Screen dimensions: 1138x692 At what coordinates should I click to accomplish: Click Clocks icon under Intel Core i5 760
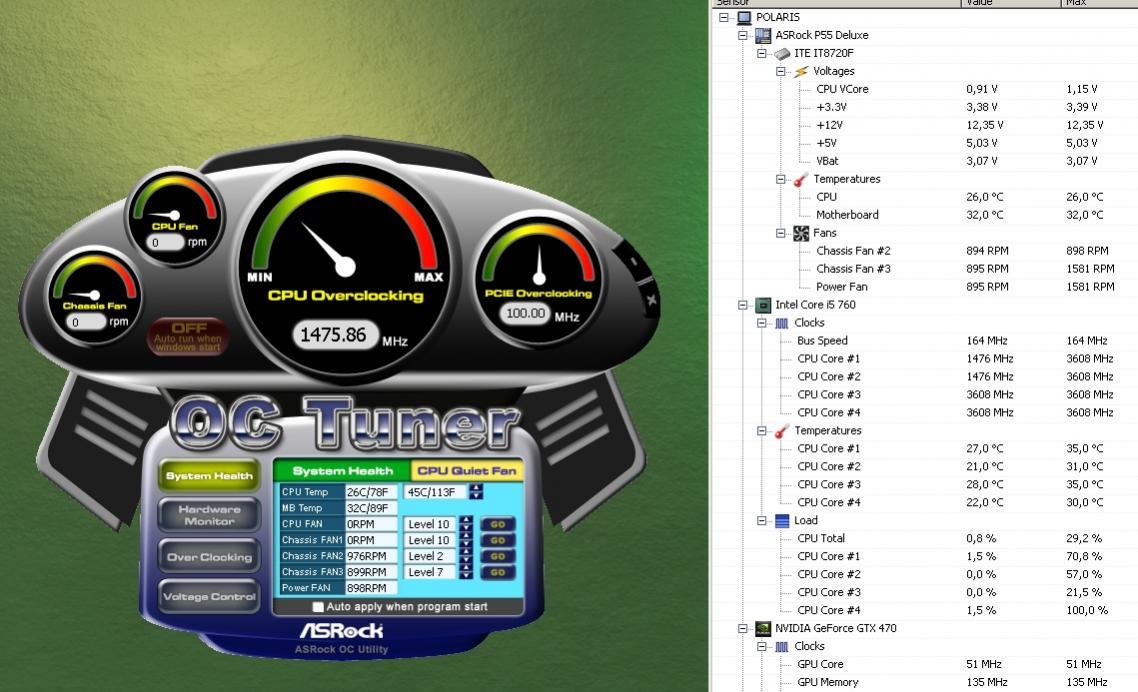[782, 323]
